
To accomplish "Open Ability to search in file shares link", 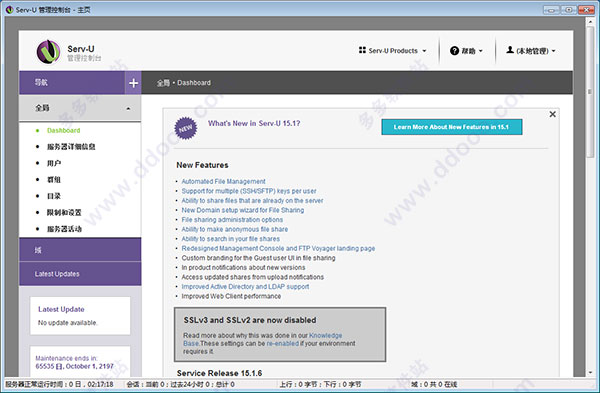I will pyautogui.click(x=230, y=239).
